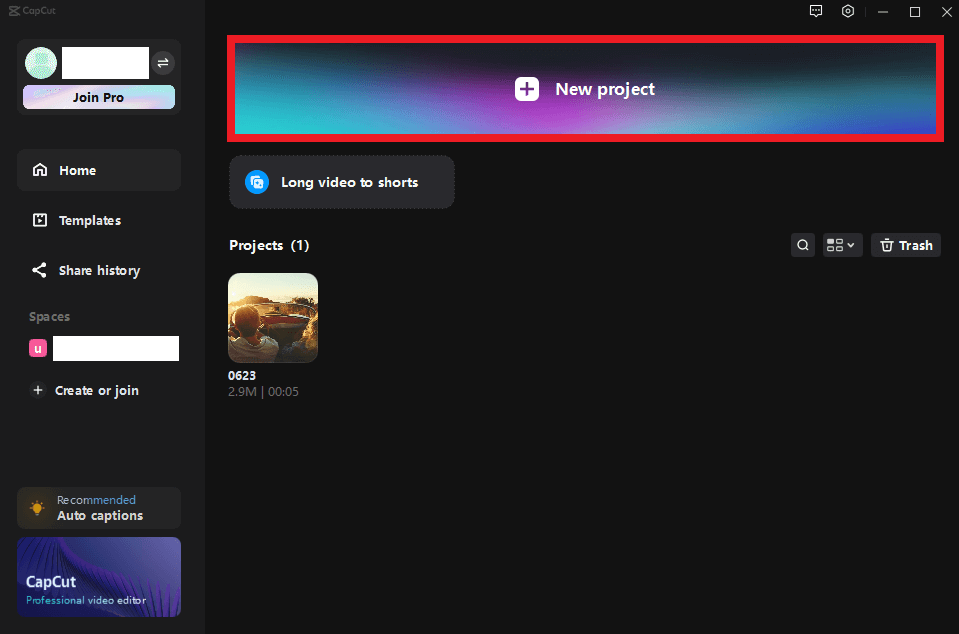This screenshot has height=634, width=959.
Task: Click the 2.9M | 00:05 project info
Action: click(264, 391)
